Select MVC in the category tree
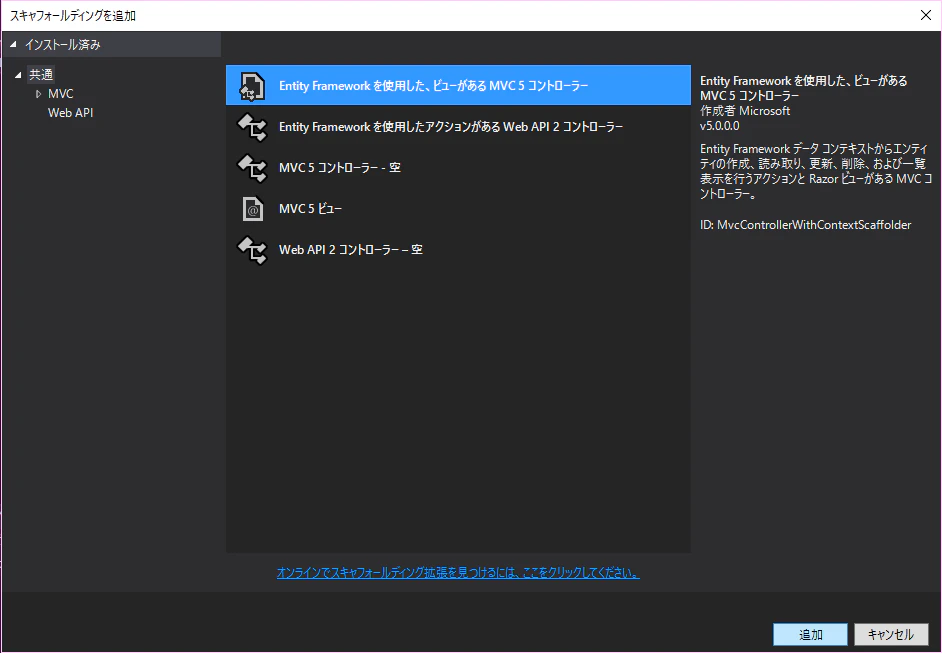 click(61, 94)
